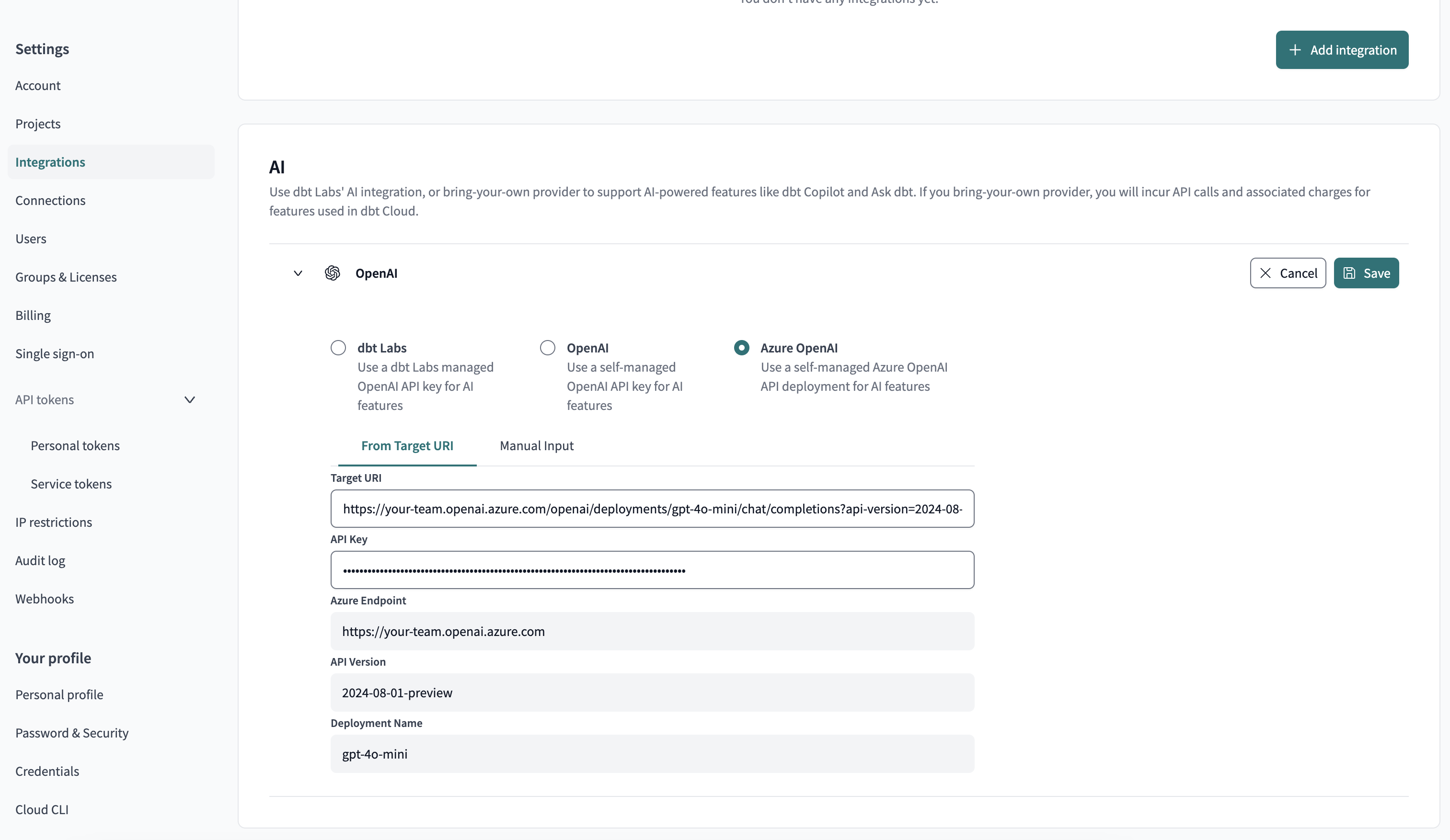Click the plus icon in Add integration
1450x840 pixels.
click(x=1295, y=50)
